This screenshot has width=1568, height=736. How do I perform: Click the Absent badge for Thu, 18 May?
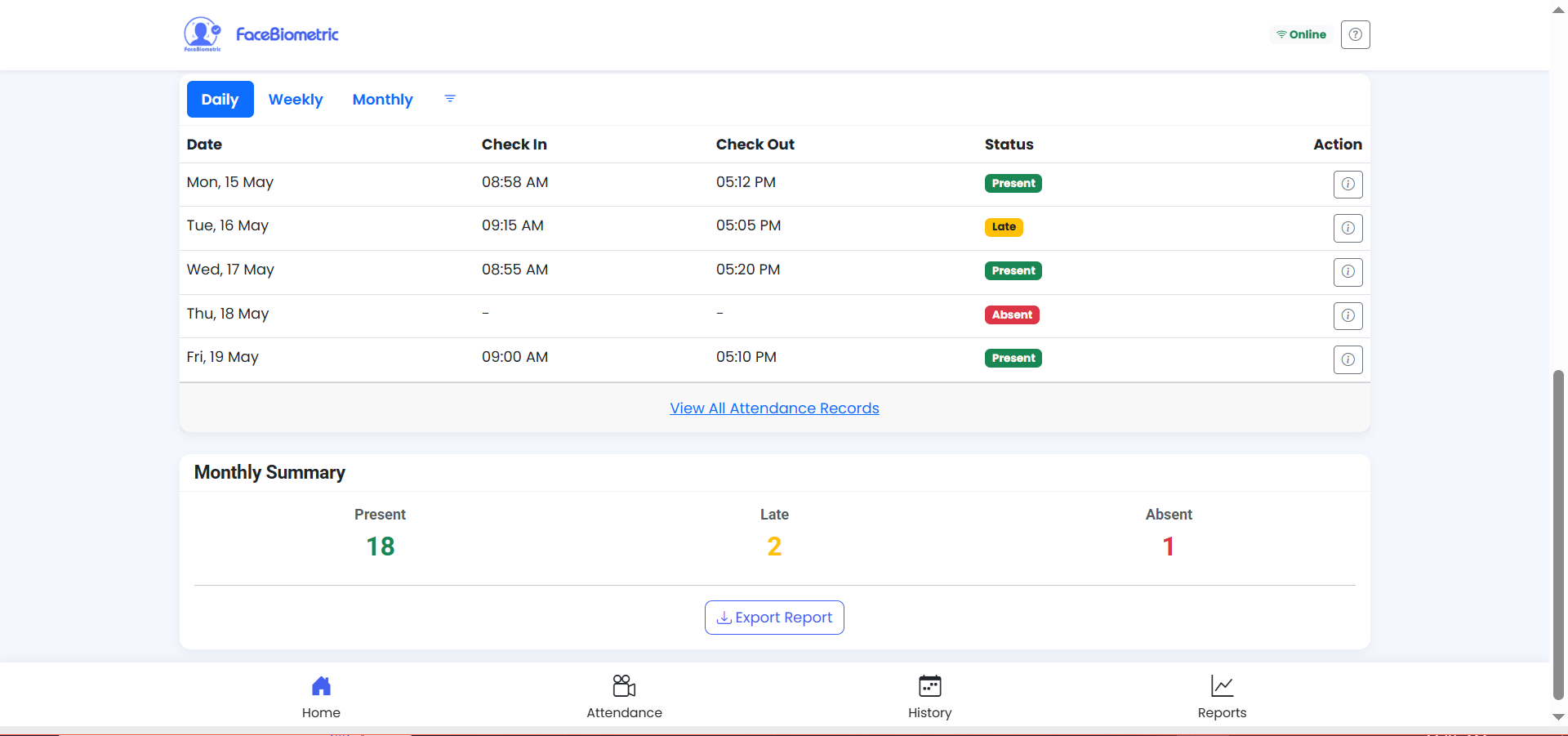1012,314
